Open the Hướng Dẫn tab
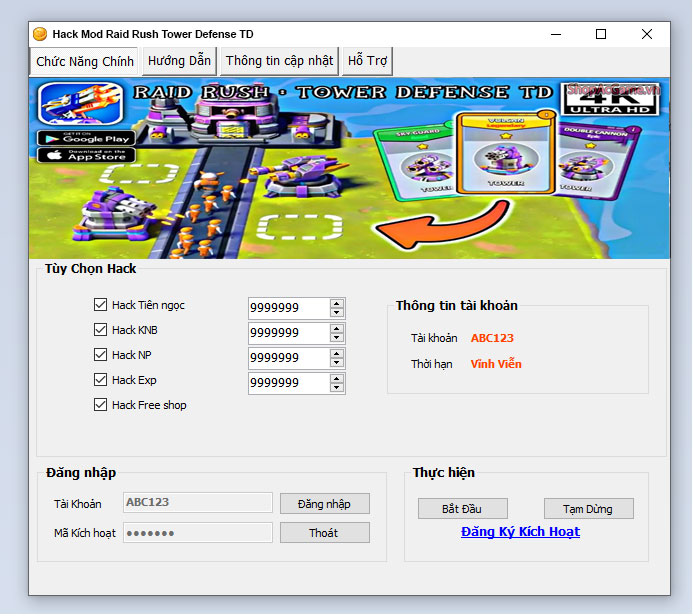 pos(179,61)
